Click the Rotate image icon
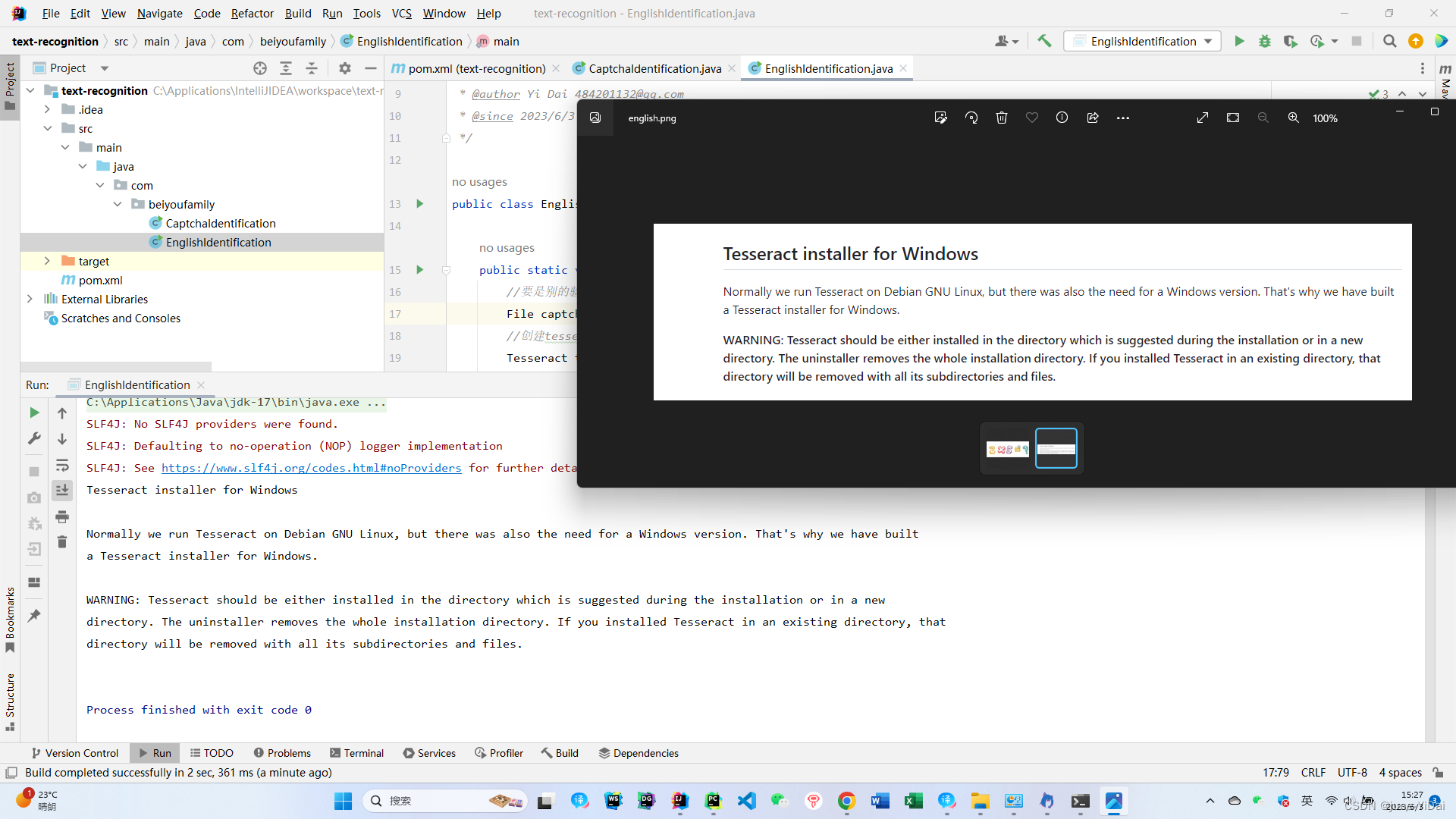1456x819 pixels. (x=971, y=118)
